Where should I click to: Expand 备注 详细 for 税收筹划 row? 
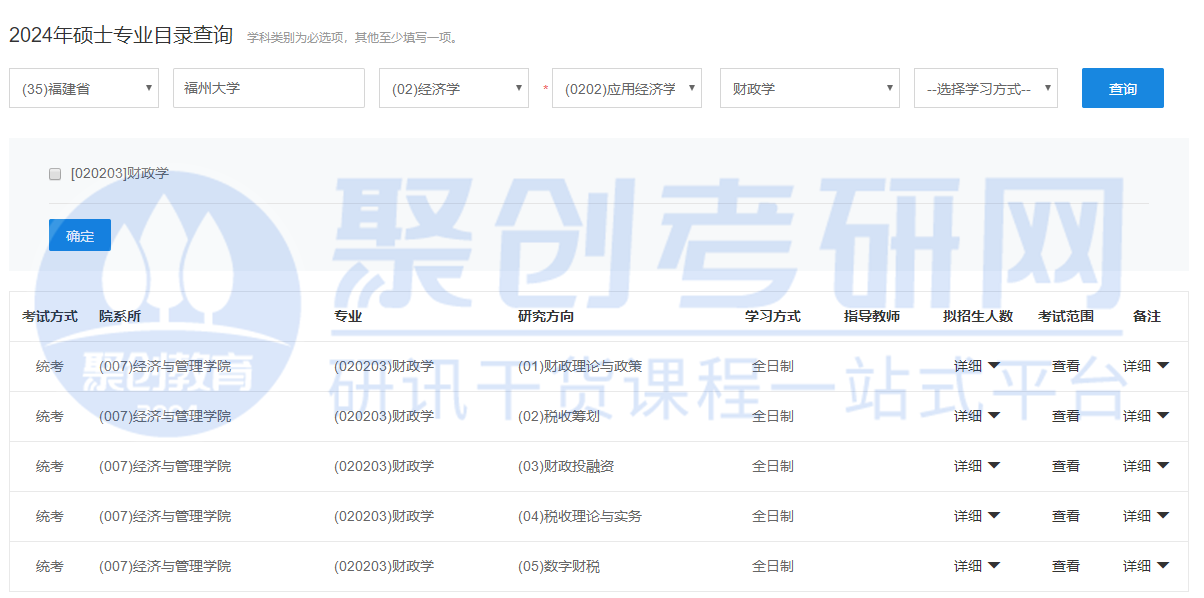(x=1146, y=416)
